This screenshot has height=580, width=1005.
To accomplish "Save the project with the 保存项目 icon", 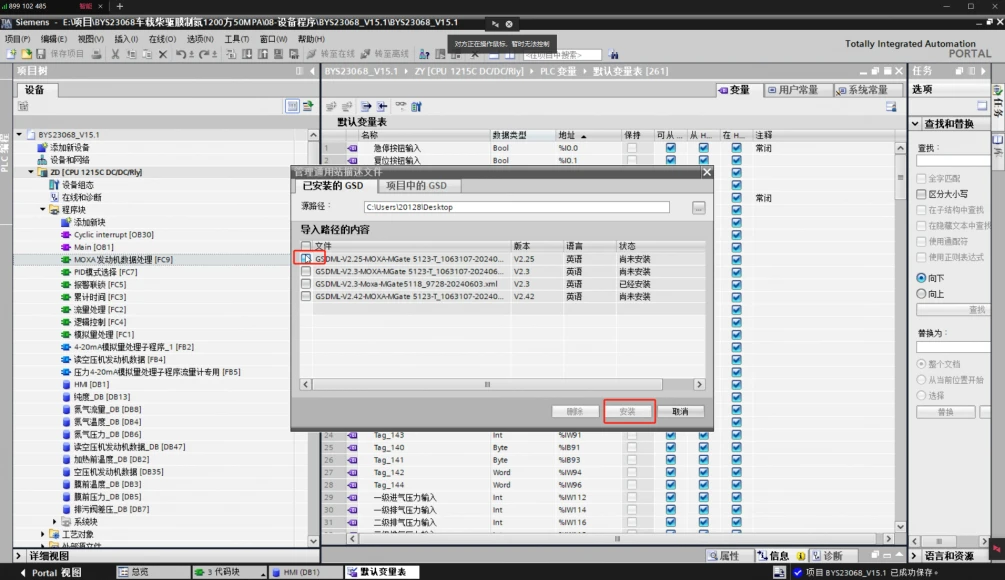I will pyautogui.click(x=41, y=54).
